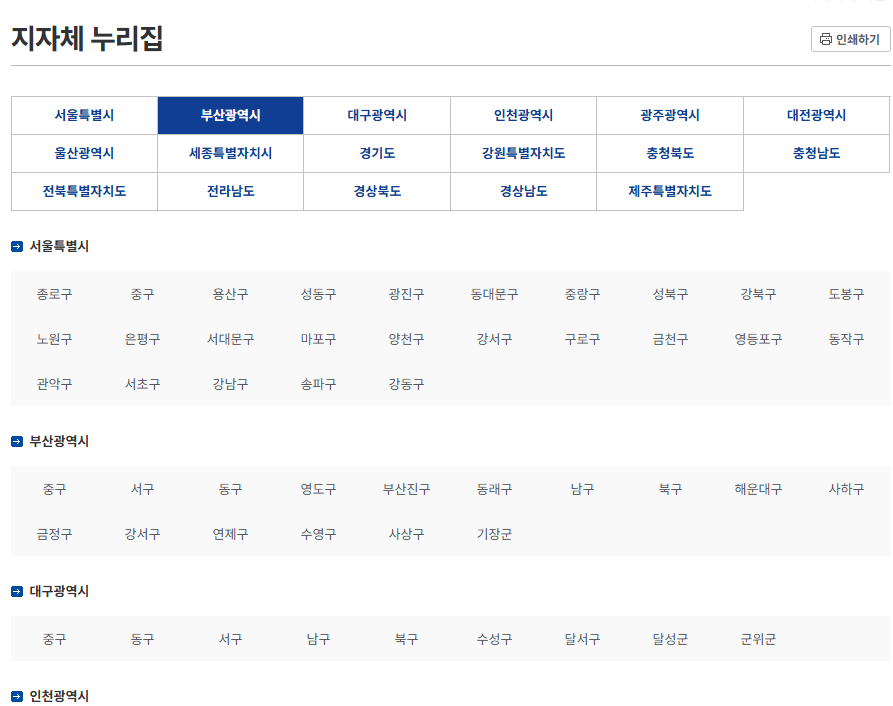This screenshot has height=706, width=893.
Task: Click the 달서구 link
Action: tap(582, 639)
